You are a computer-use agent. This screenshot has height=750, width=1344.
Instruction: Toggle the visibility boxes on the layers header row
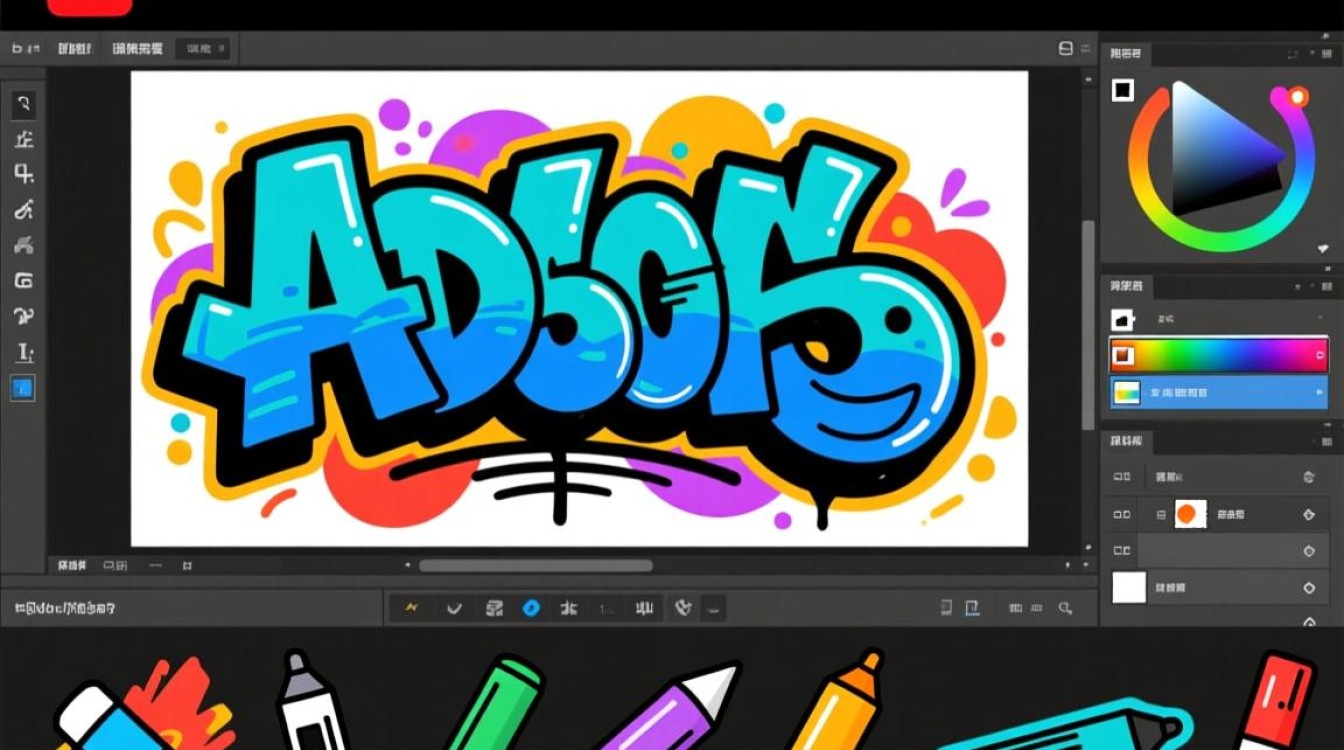pos(1122,477)
